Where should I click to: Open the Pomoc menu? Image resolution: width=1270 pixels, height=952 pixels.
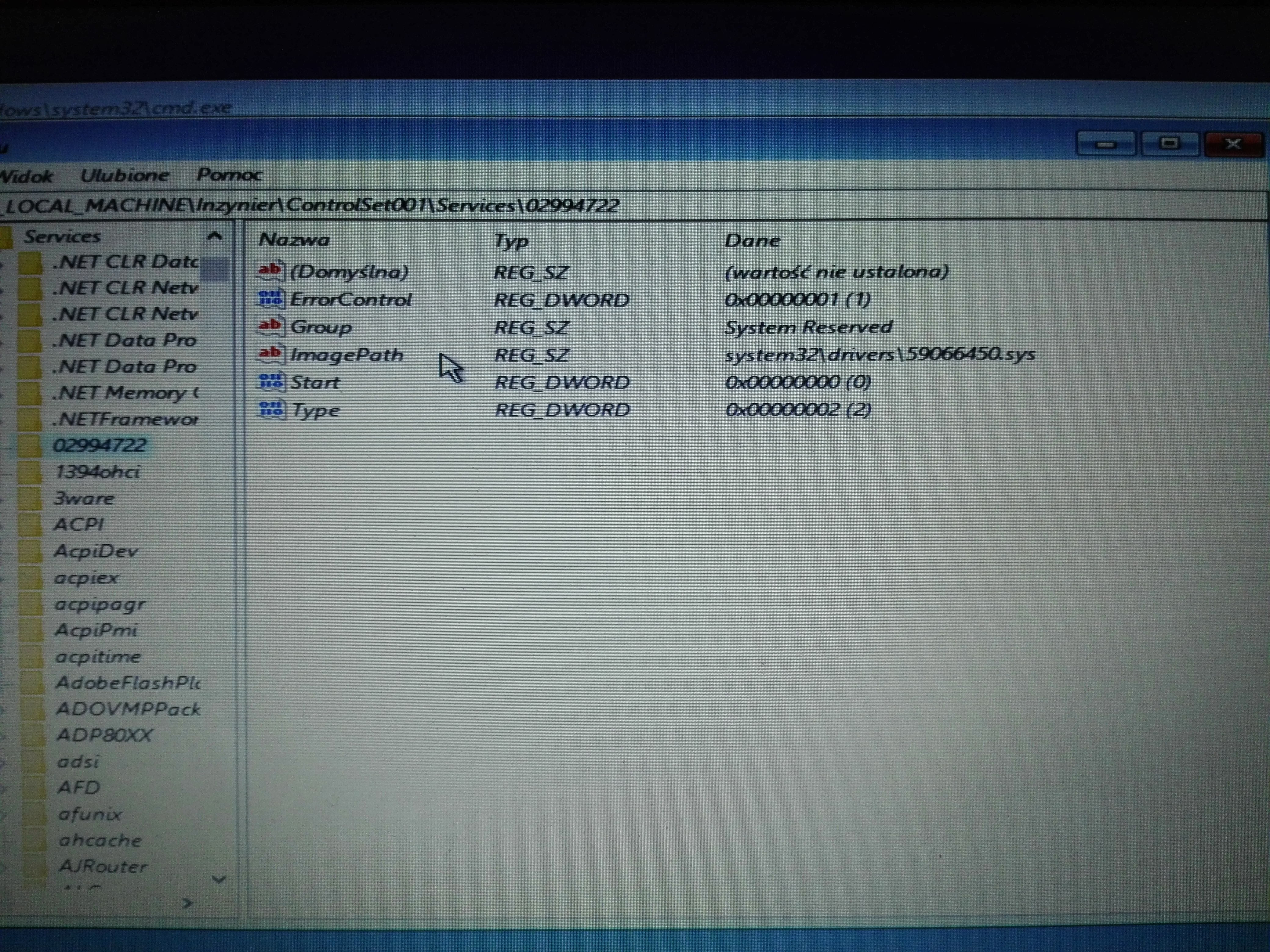(229, 175)
